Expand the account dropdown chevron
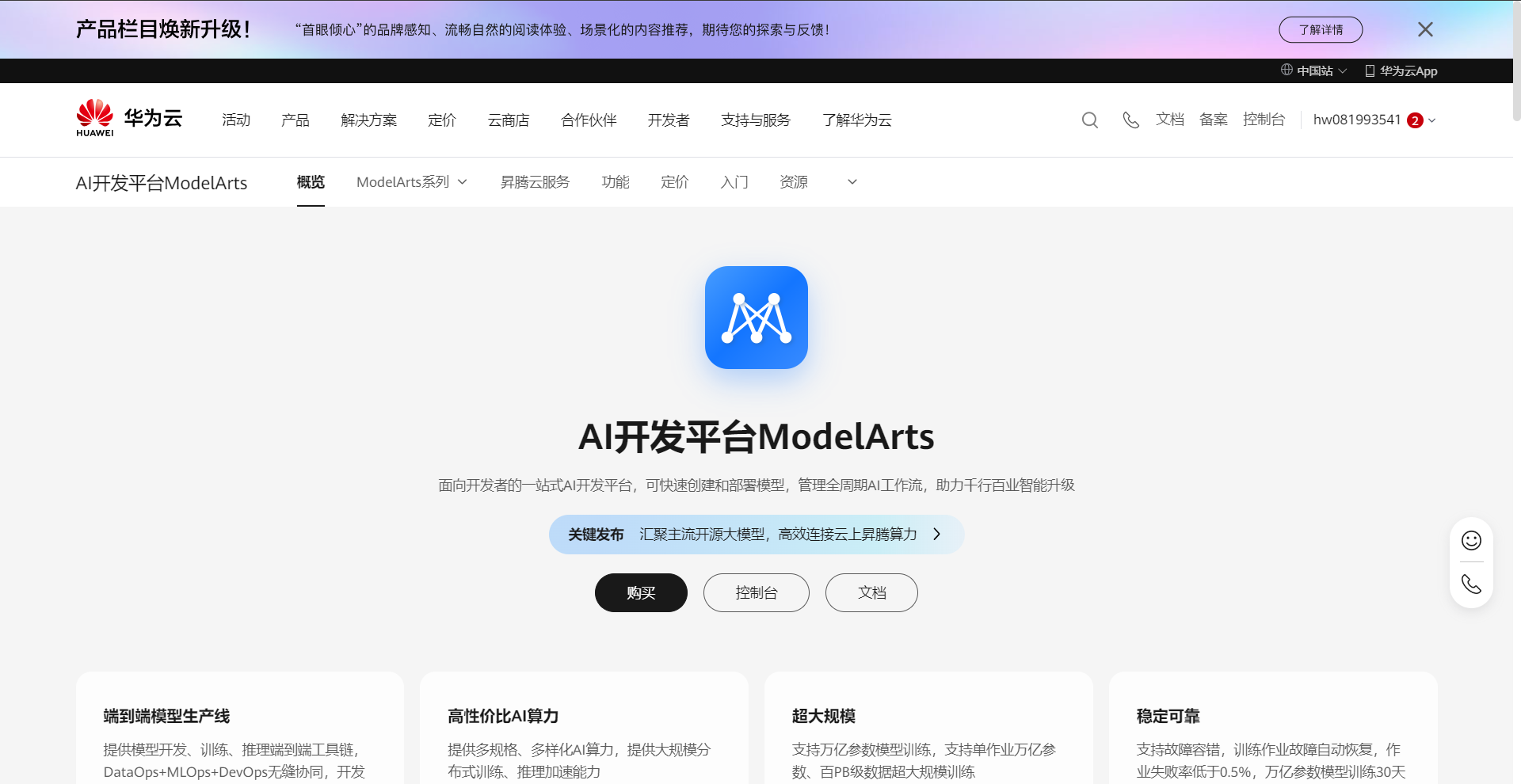 (1431, 120)
